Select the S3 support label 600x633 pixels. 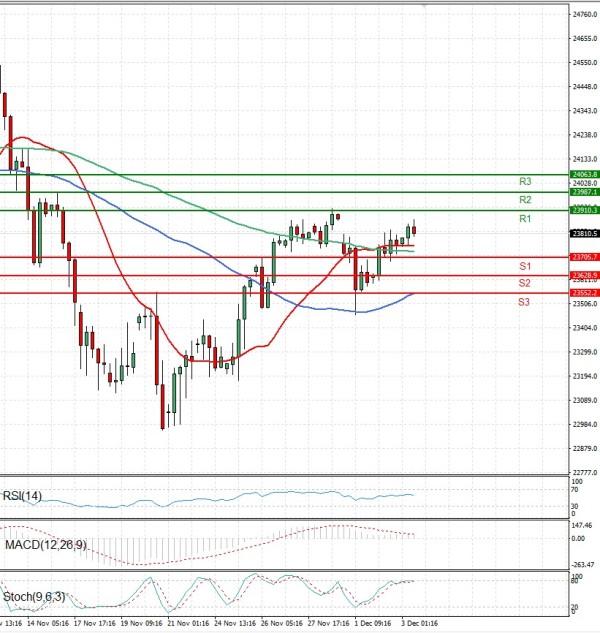point(524,301)
